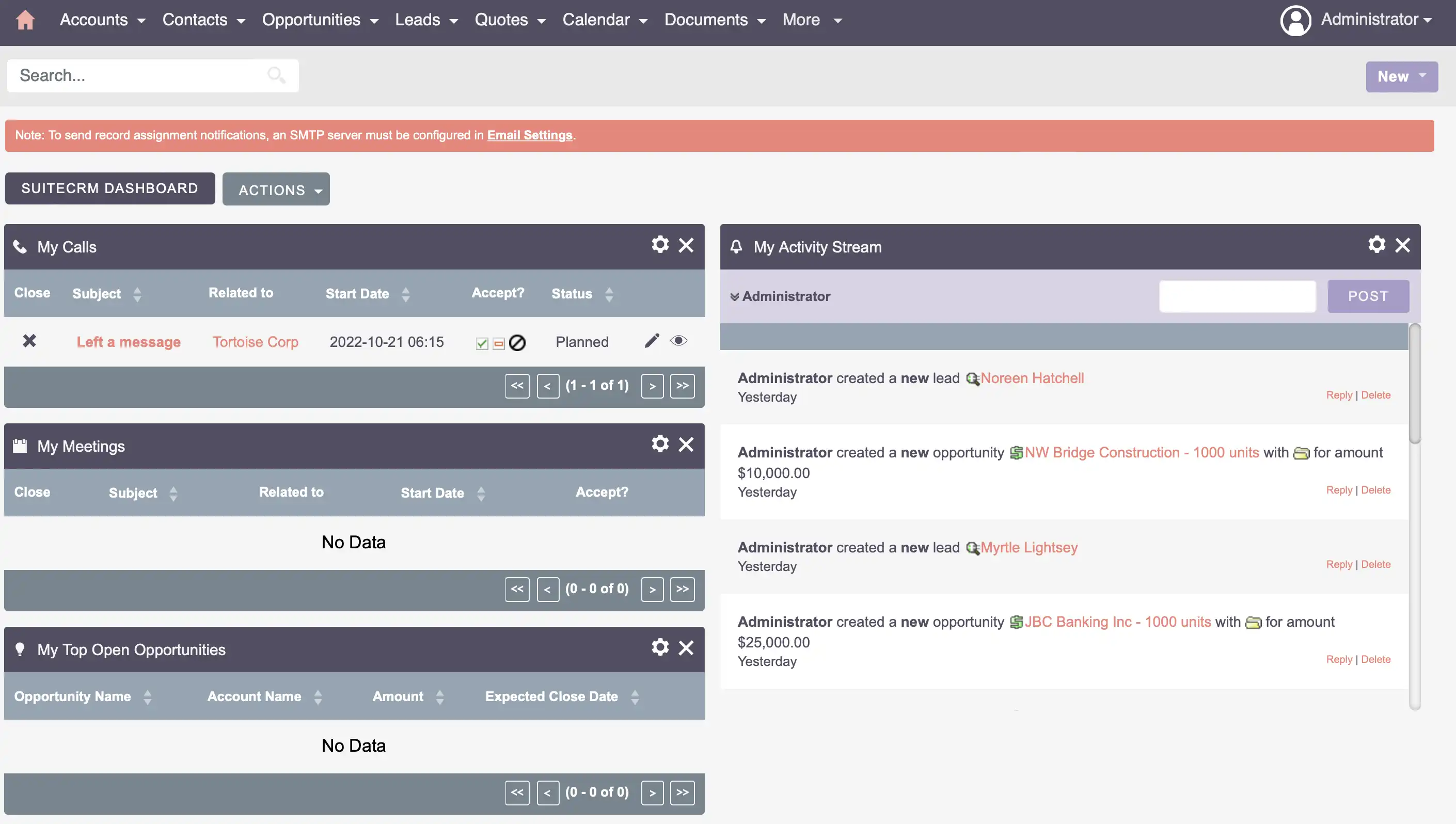
Task: Toggle the decline icon on Left a message call
Action: 516,341
